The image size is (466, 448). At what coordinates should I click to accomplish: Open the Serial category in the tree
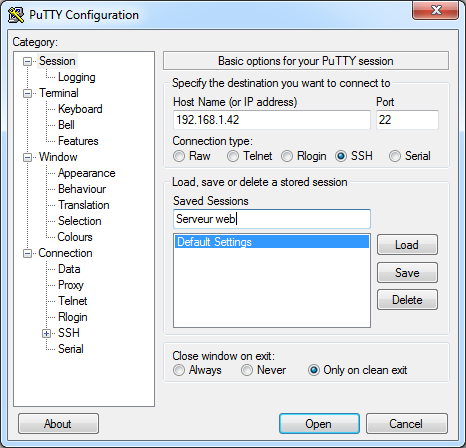[x=71, y=349]
